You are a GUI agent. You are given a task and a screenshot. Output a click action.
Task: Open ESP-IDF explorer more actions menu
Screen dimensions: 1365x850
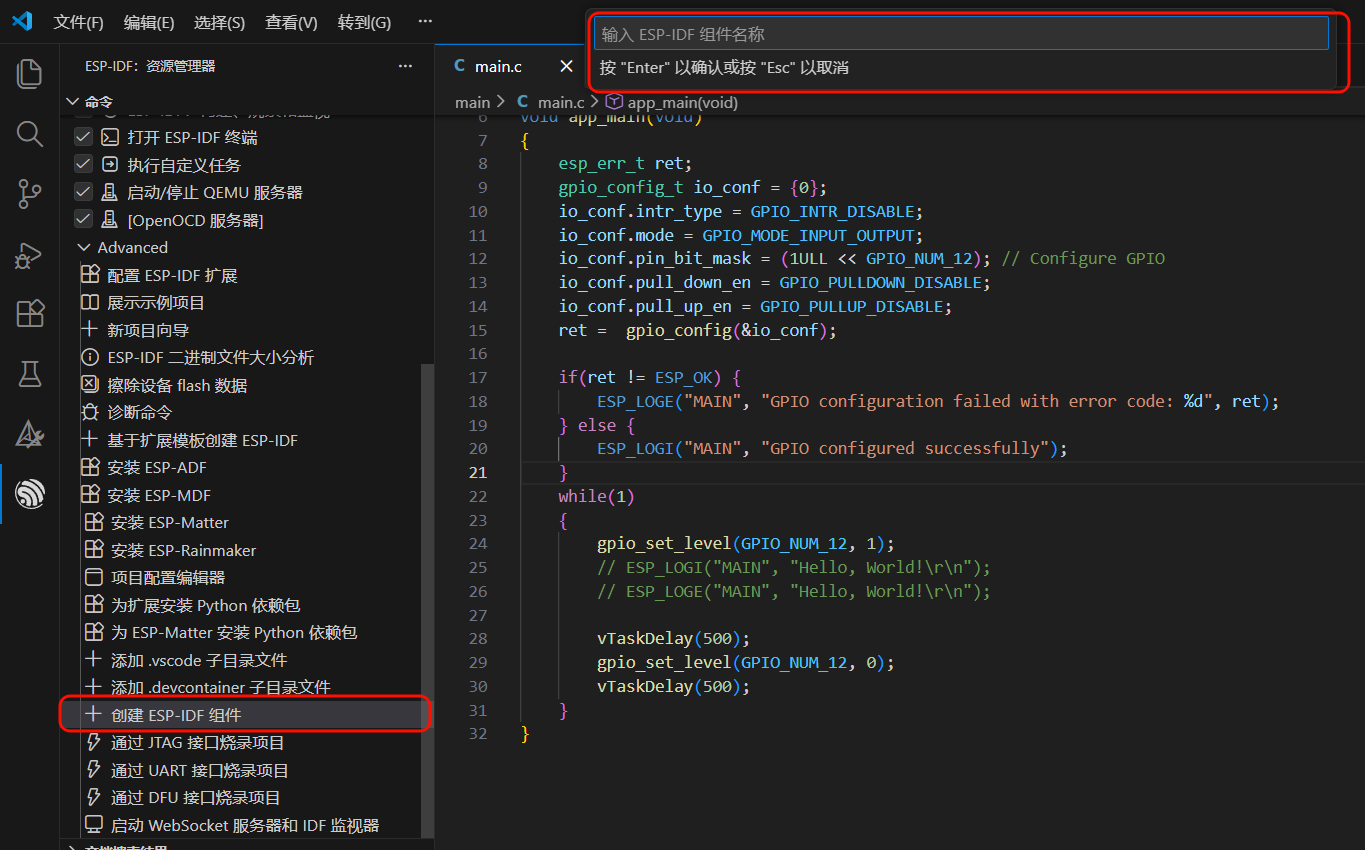click(405, 66)
